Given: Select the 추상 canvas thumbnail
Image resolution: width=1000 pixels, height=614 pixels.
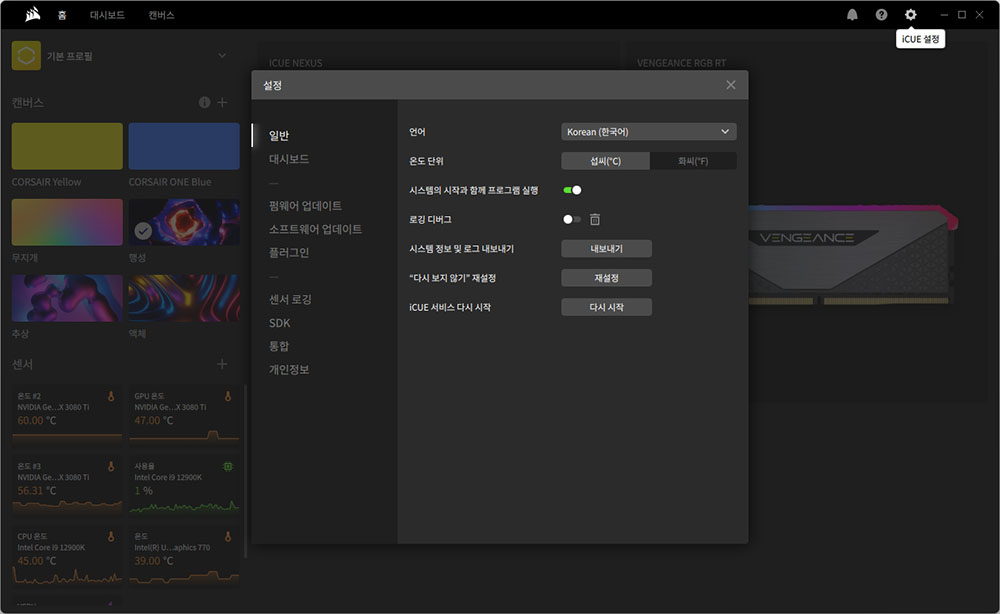Looking at the screenshot, I should pos(67,298).
